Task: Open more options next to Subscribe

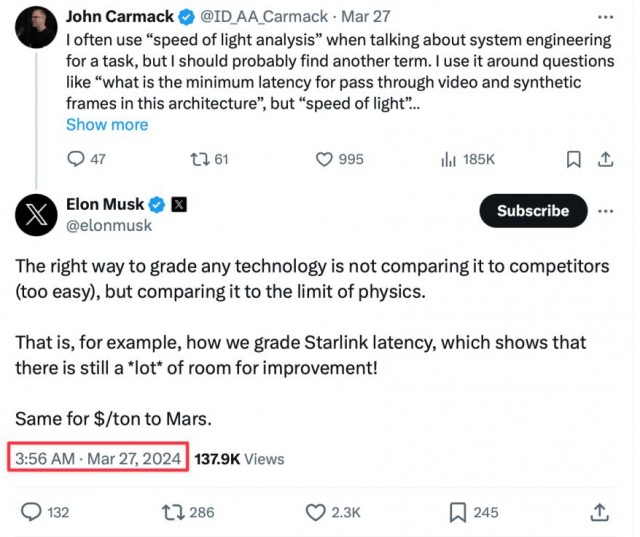Action: click(x=606, y=211)
